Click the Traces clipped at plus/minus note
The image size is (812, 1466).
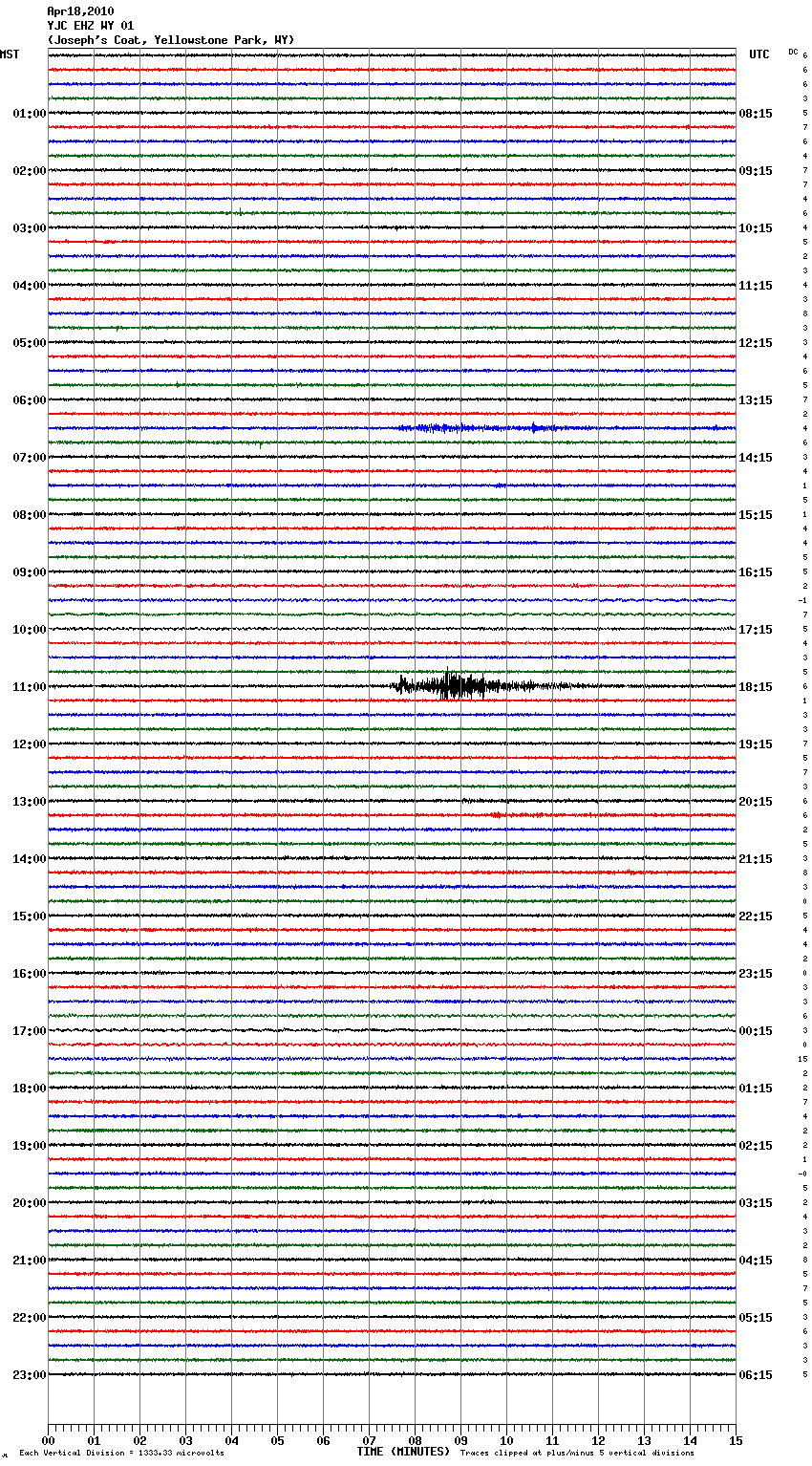[x=577, y=1454]
